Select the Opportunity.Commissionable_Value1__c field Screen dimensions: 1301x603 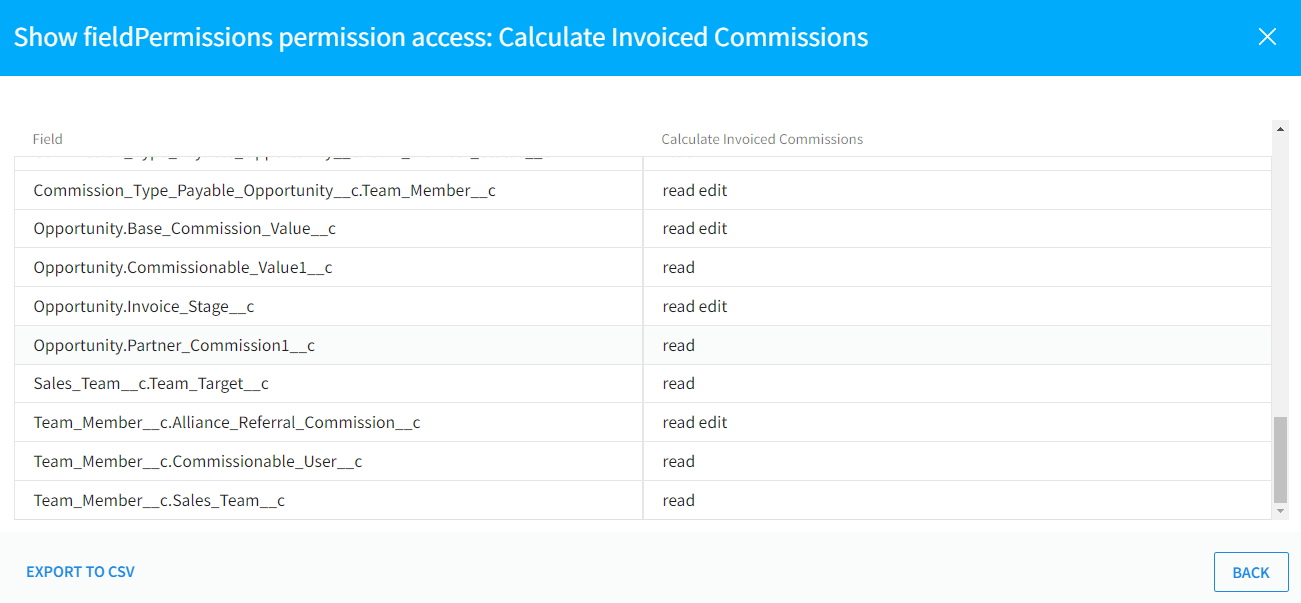[x=182, y=268]
